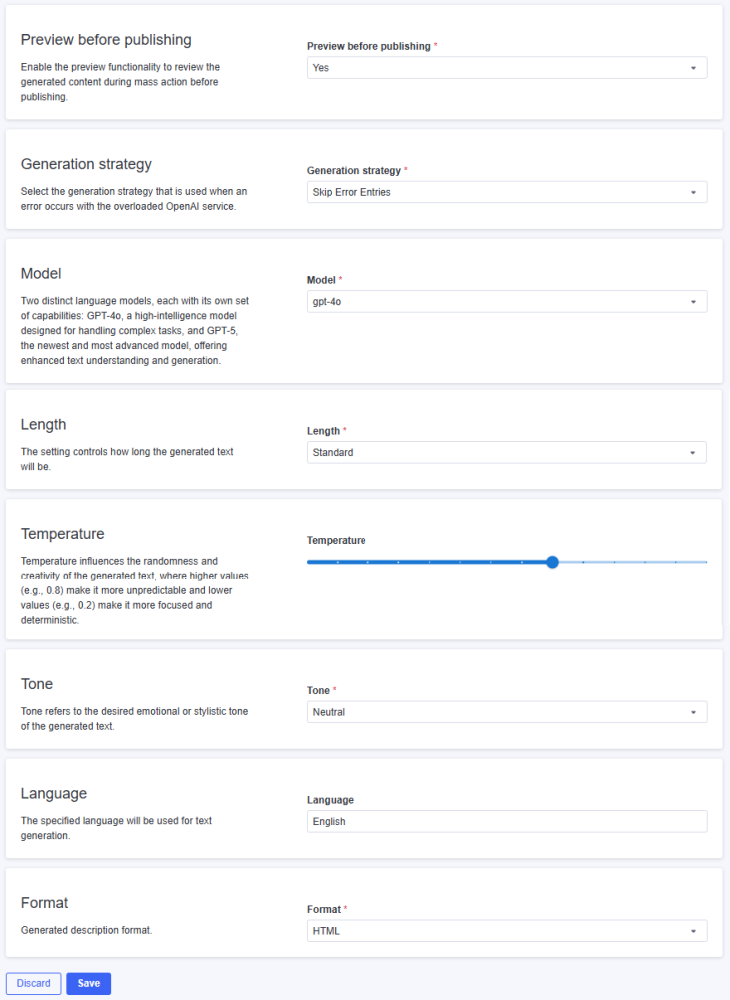Image resolution: width=730 pixels, height=1000 pixels.
Task: Click the bold Length field label
Action: click(323, 431)
